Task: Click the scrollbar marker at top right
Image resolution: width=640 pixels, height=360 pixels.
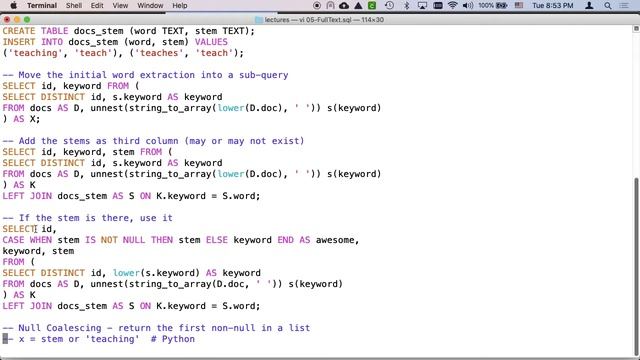Action: (636, 29)
